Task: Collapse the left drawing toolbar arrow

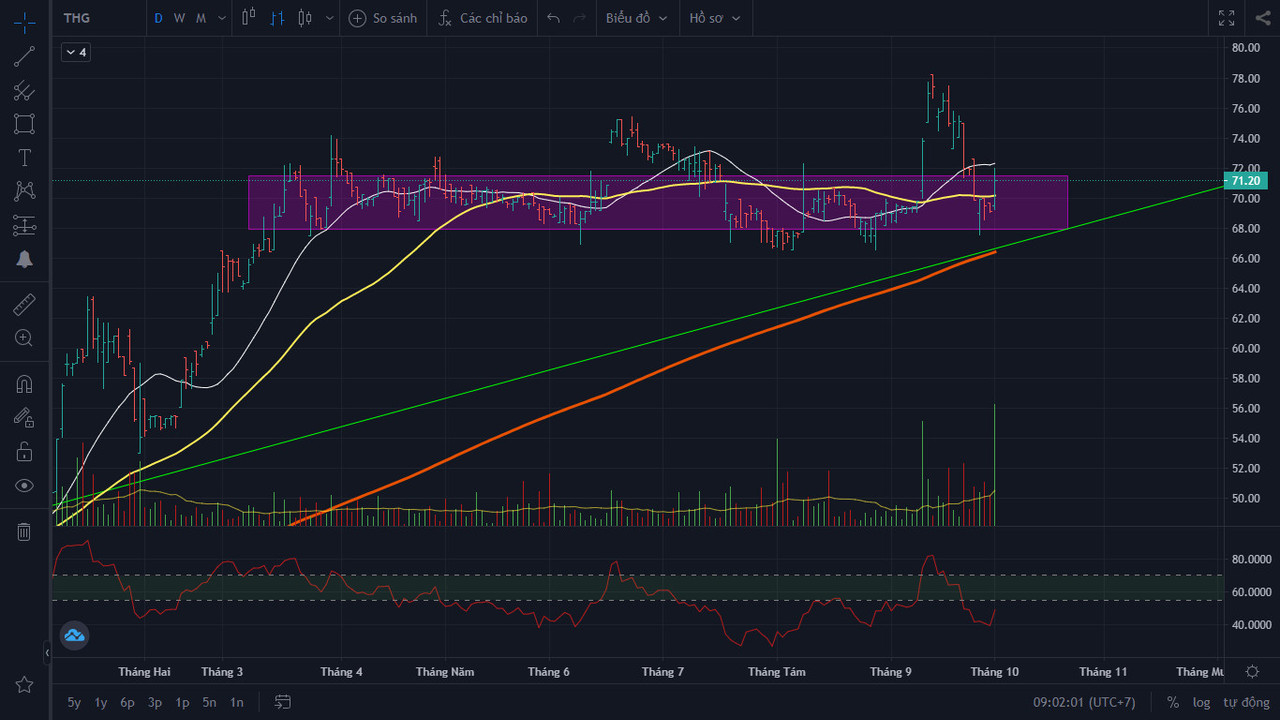Action: (x=47, y=653)
